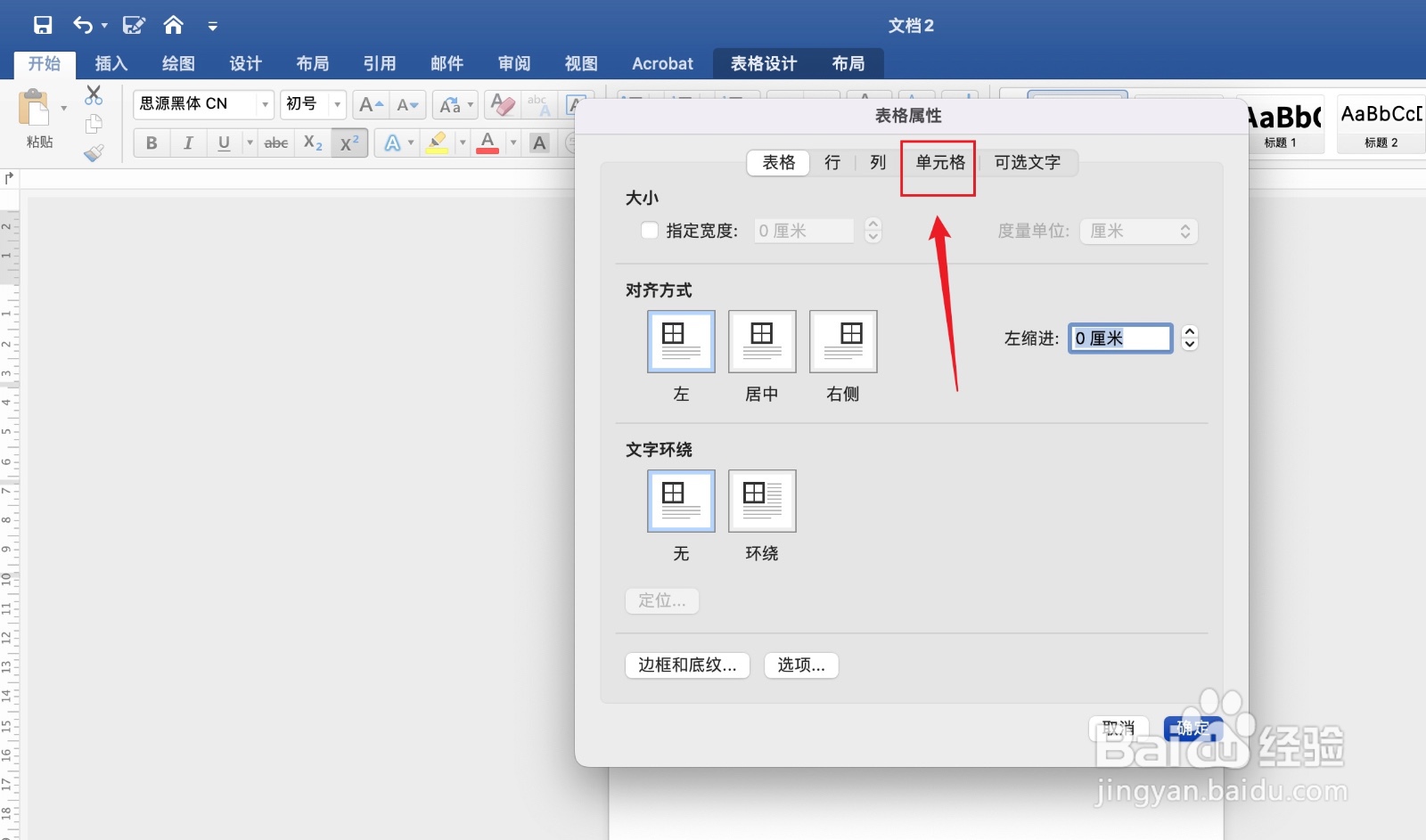1426x840 pixels.
Task: Click the 选项... button
Action: (x=801, y=665)
